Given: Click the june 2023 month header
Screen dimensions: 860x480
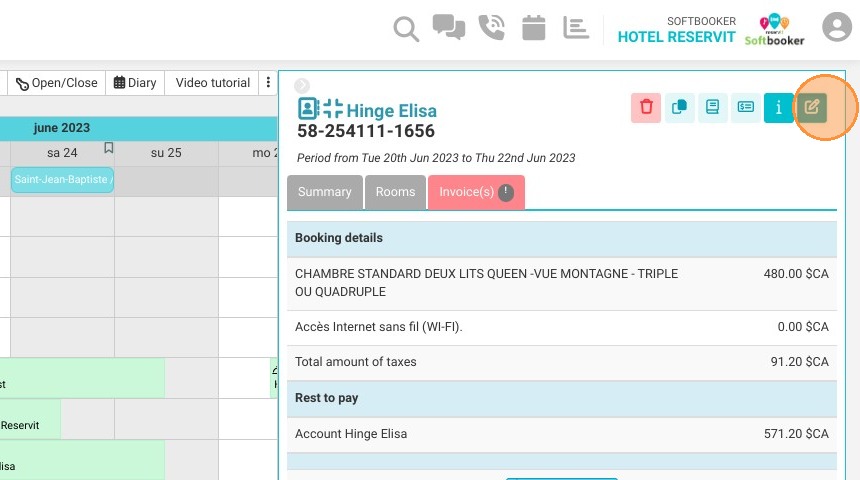Looking at the screenshot, I should (x=61, y=128).
